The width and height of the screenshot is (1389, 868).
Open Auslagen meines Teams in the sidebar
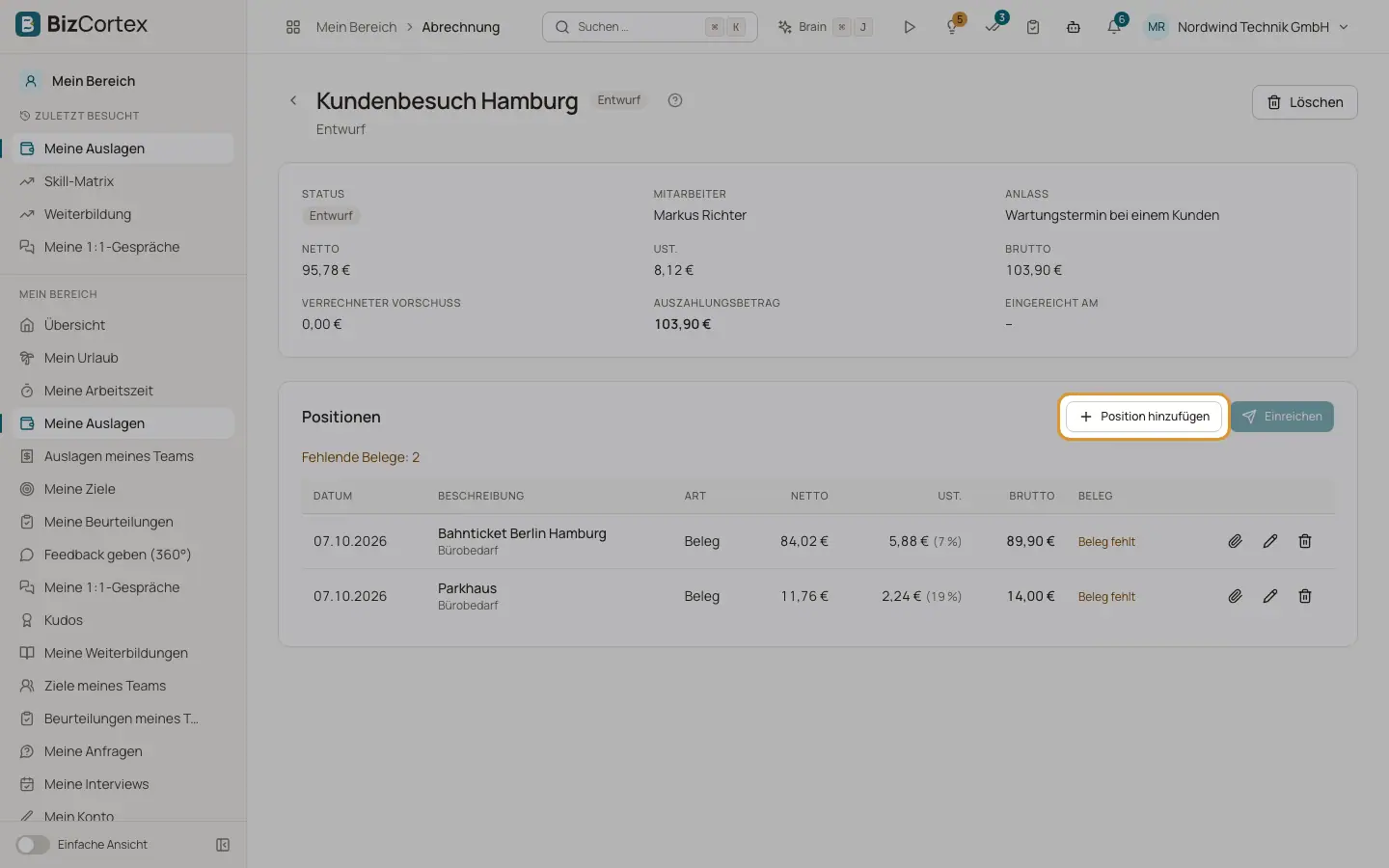tap(123, 456)
